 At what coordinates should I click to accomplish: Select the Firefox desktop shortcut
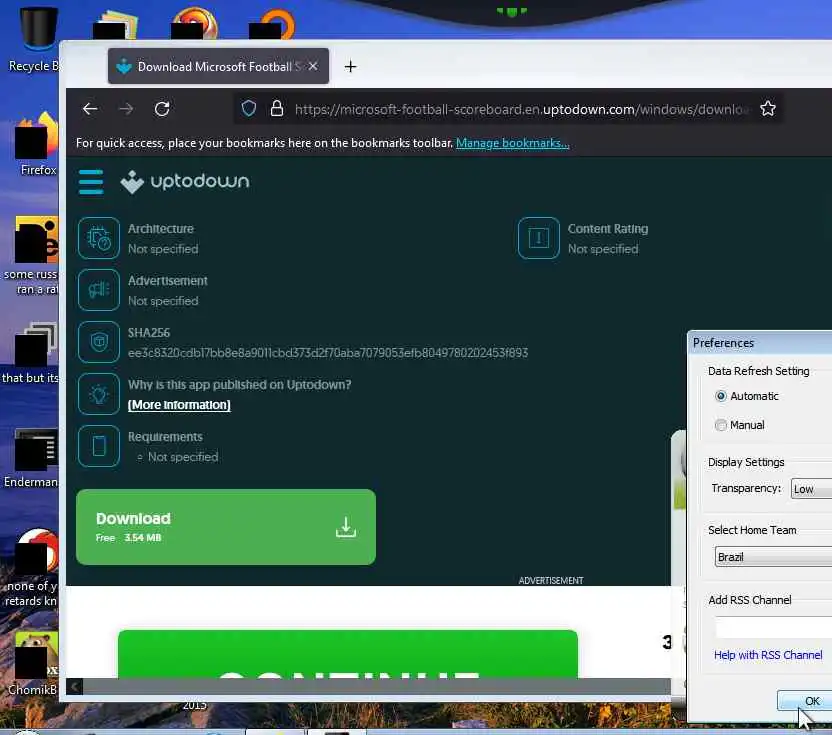[x=37, y=144]
